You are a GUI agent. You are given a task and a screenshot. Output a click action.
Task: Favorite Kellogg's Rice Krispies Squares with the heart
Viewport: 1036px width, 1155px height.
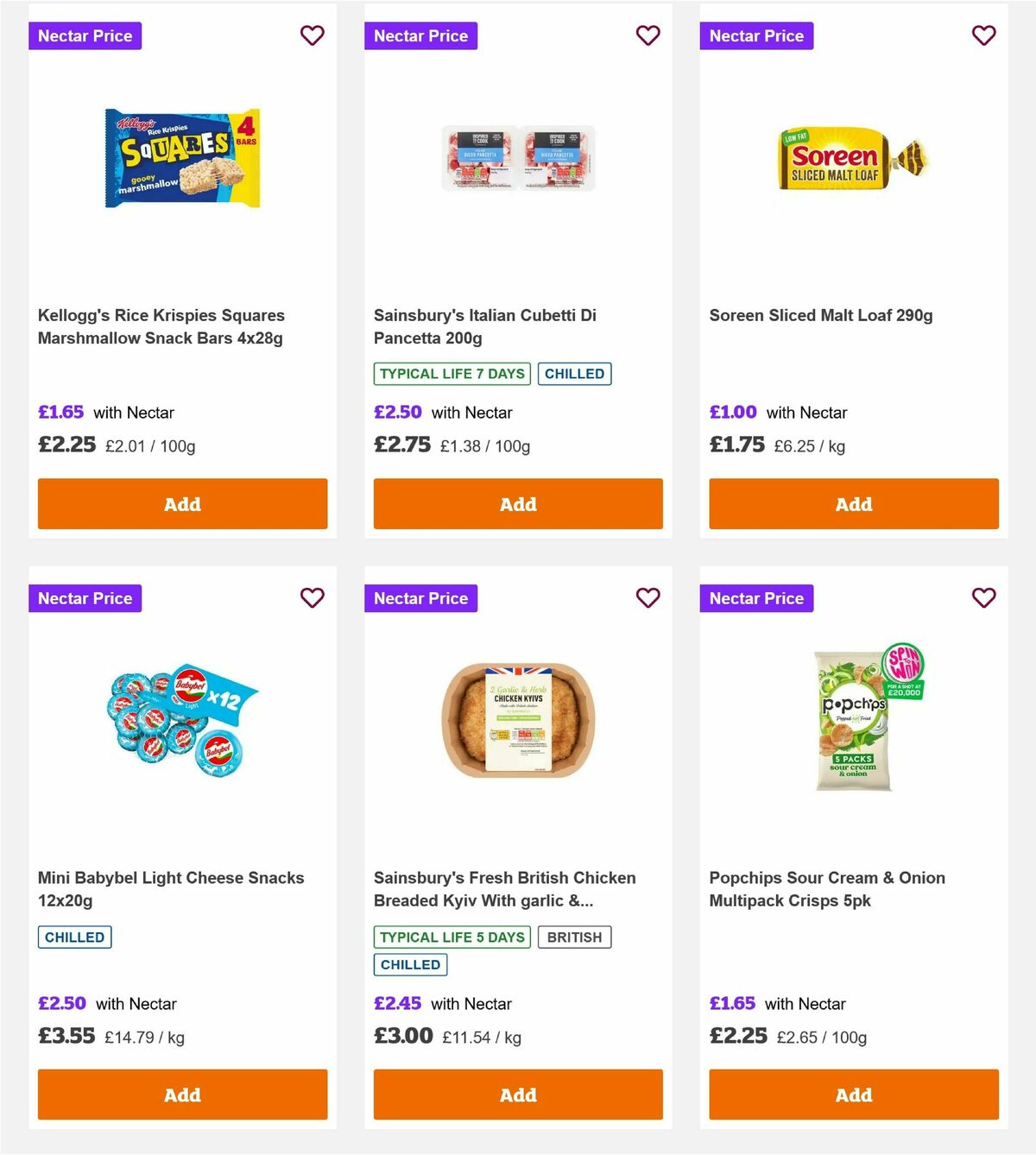[x=313, y=36]
